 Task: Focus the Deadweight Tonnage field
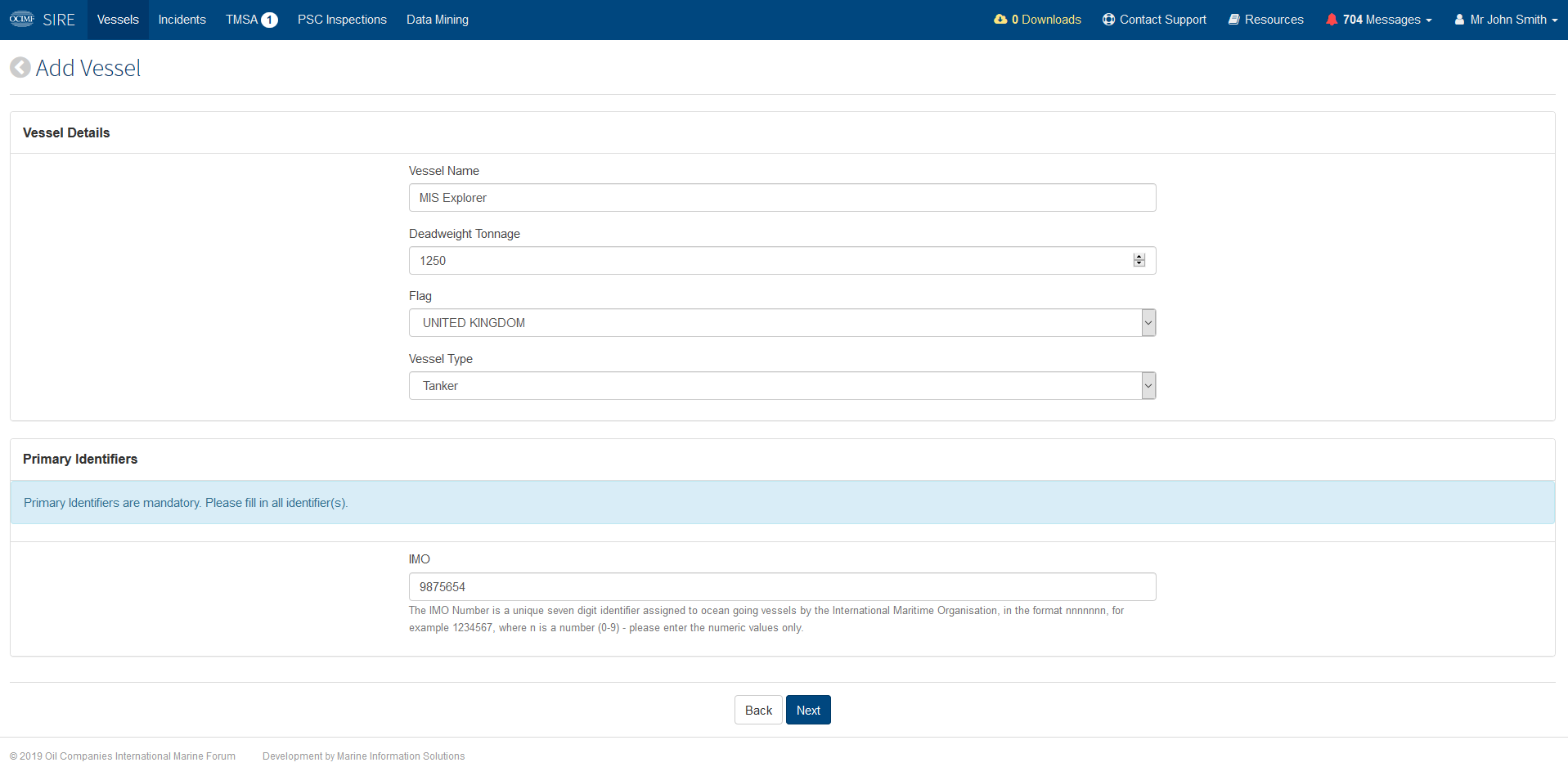(782, 261)
